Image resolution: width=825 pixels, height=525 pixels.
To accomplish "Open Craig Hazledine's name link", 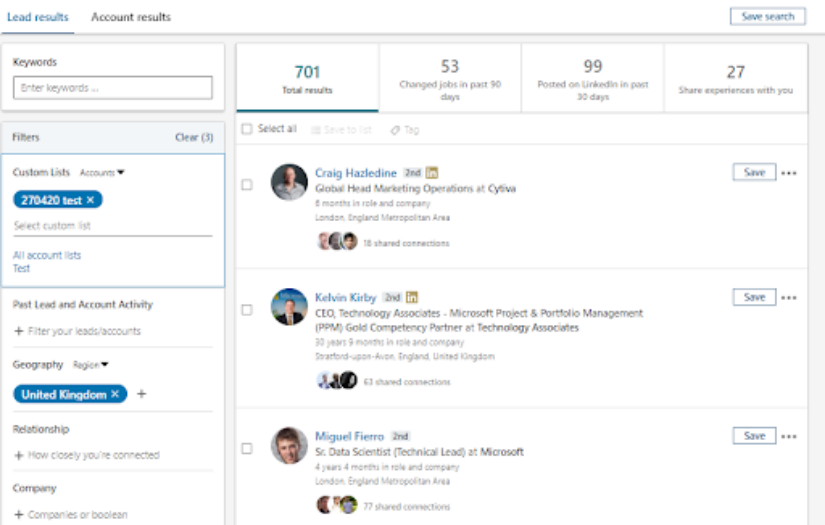I will tap(356, 173).
